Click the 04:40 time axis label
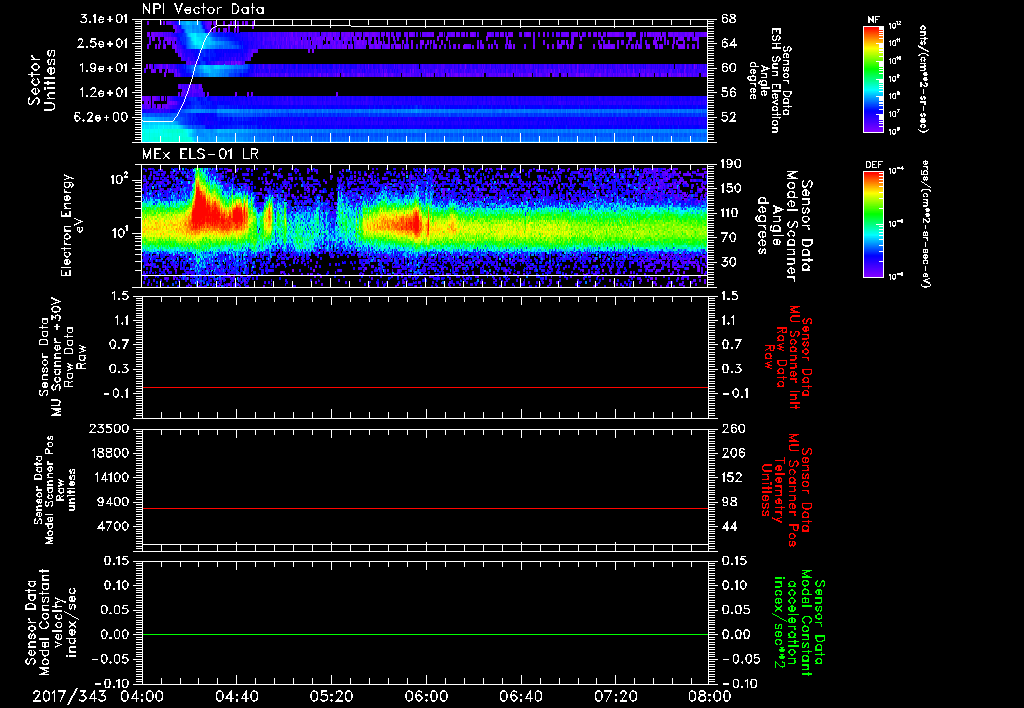This screenshot has height=708, width=1024. coord(236,696)
